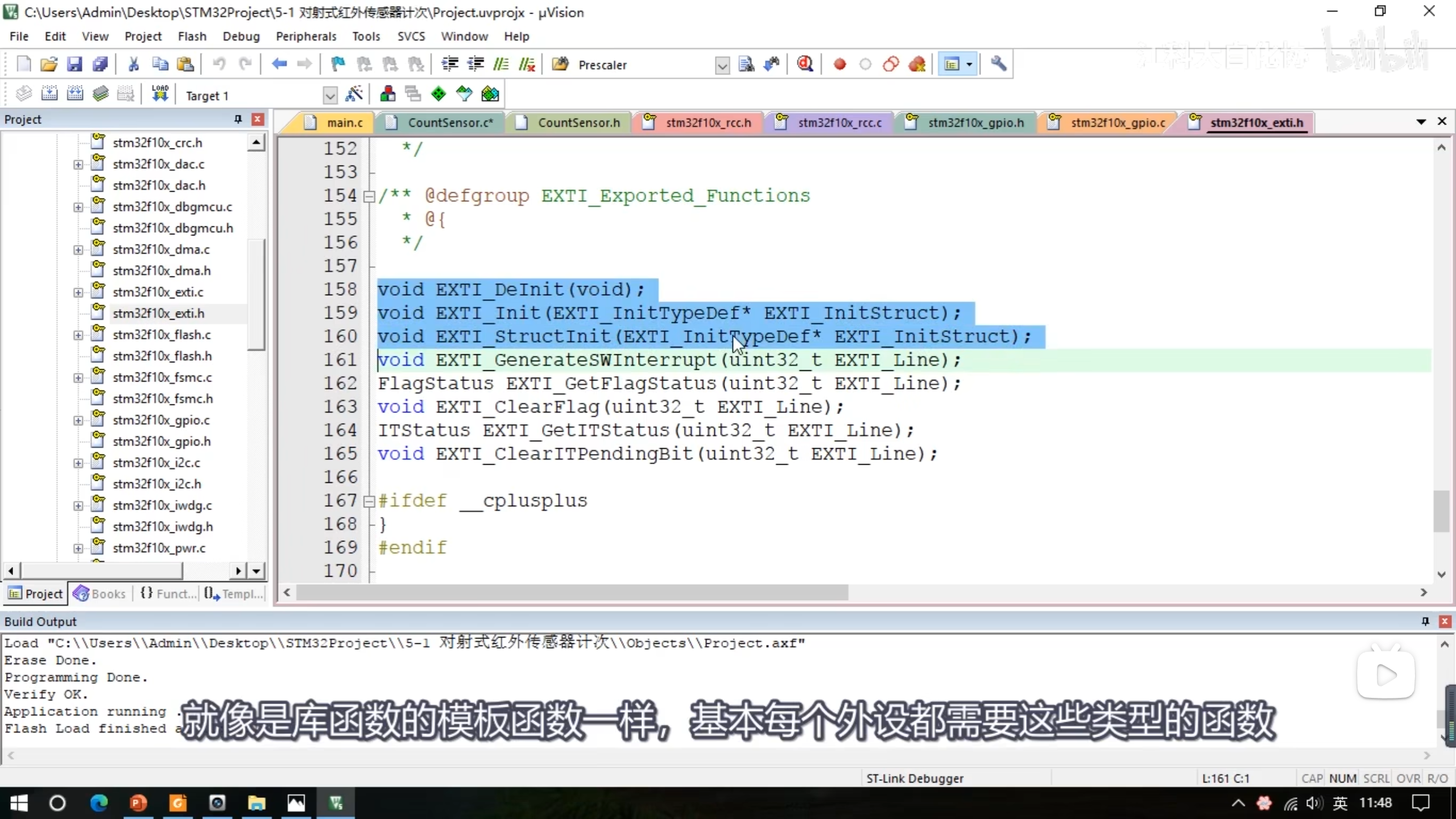Open Configuration wrench icon
Viewport: 1456px width, 819px height.
(x=998, y=64)
